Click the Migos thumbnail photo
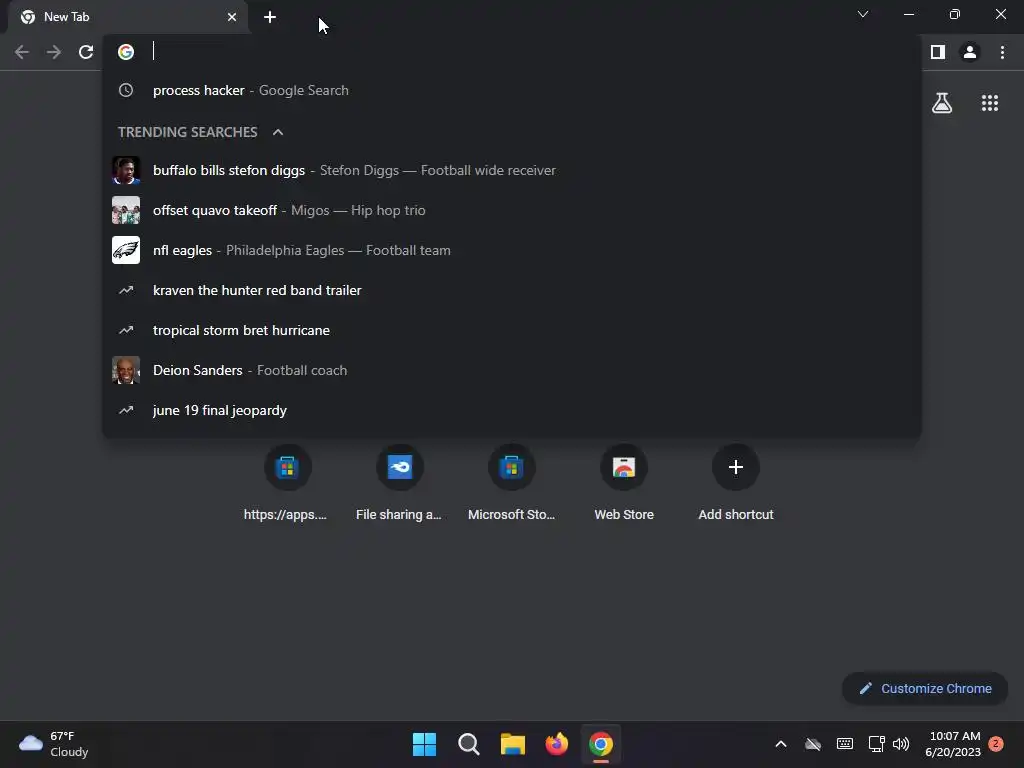Viewport: 1024px width, 768px height. (126, 210)
